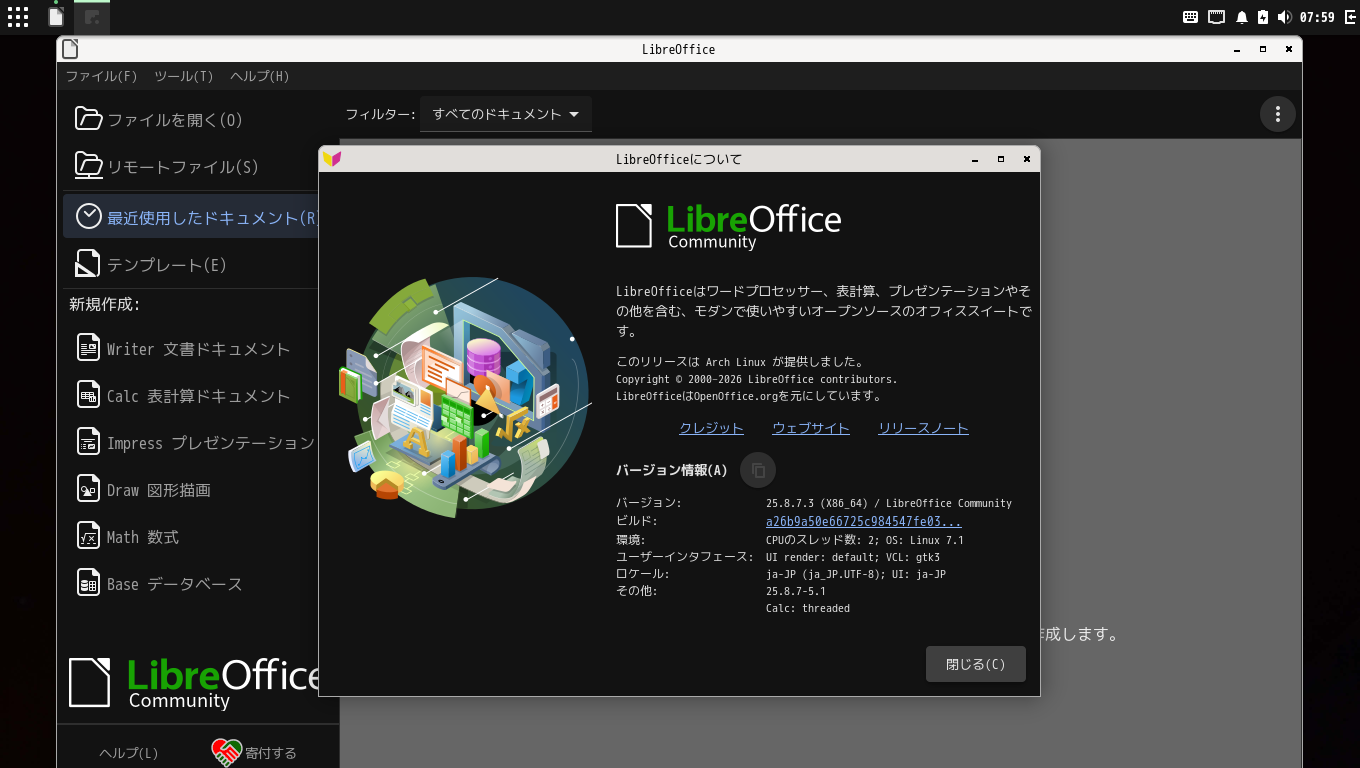1360x768 pixels.
Task: Click the display panel icon in the tray
Action: coord(1217,17)
